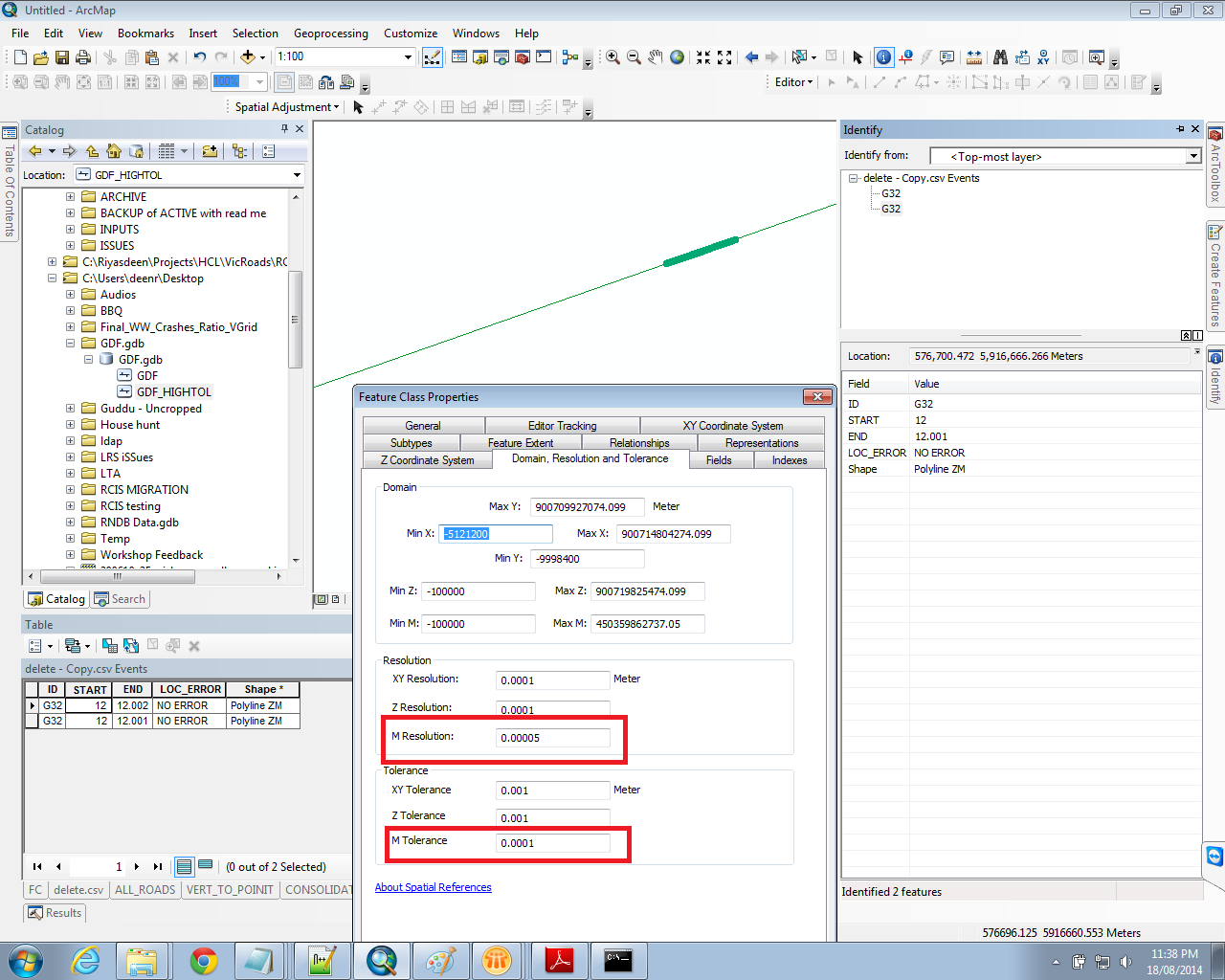Save the map with floppy disk icon
The height and width of the screenshot is (980, 1225).
62,57
